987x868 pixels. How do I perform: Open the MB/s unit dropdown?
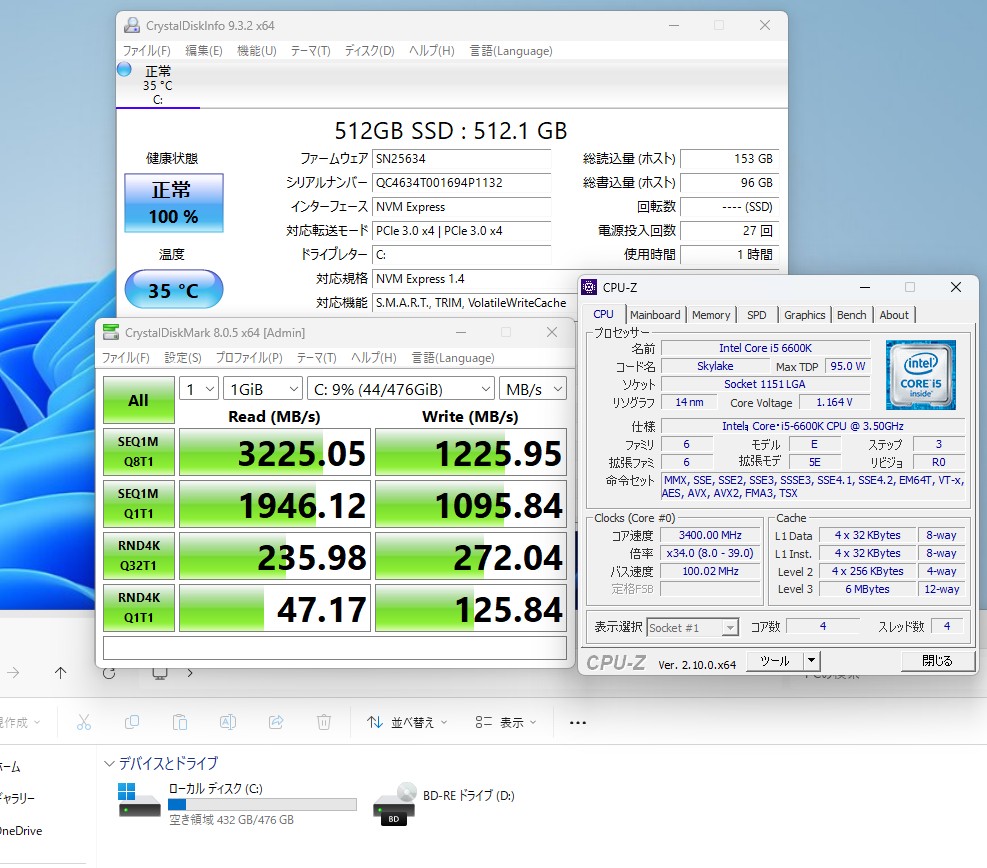click(533, 389)
